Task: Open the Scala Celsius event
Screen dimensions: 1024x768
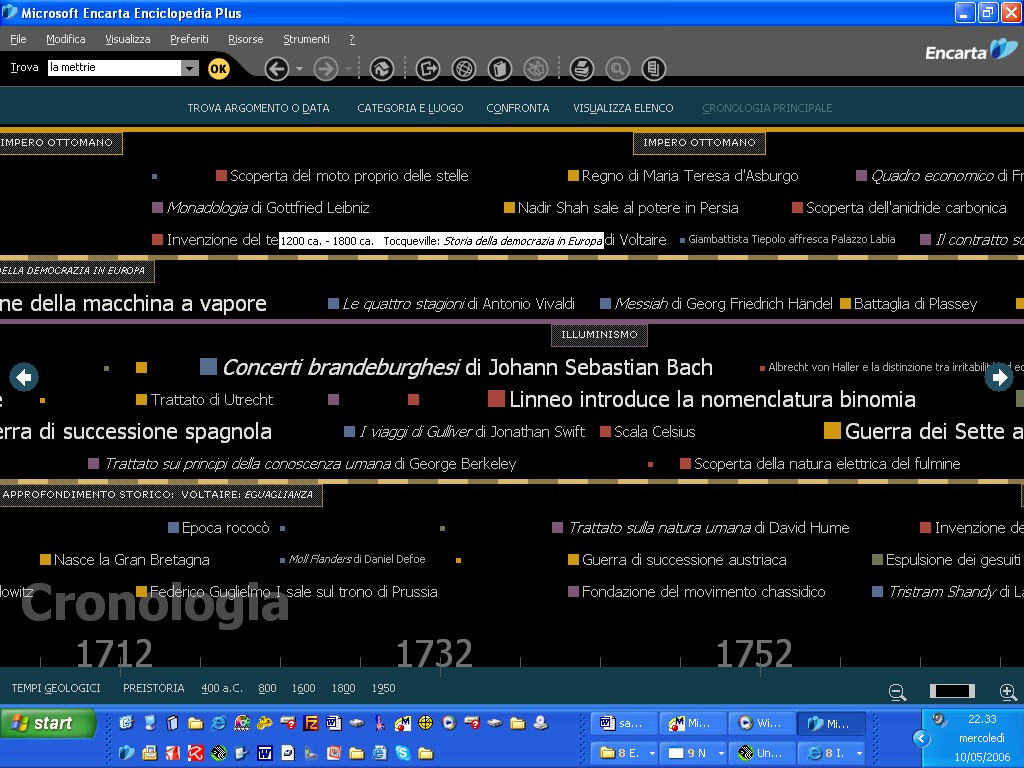Action: 648,432
